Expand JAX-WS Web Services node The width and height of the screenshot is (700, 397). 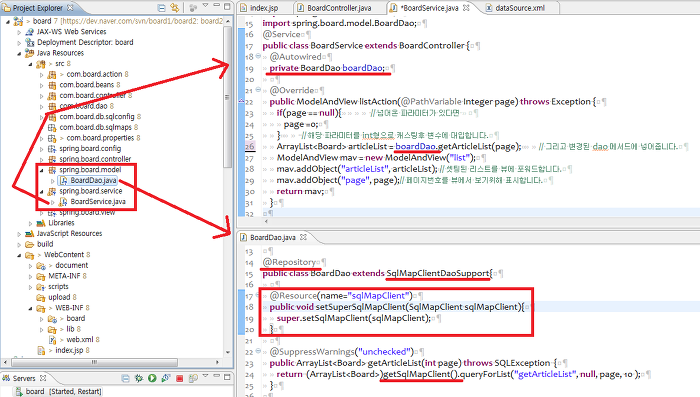(19, 32)
